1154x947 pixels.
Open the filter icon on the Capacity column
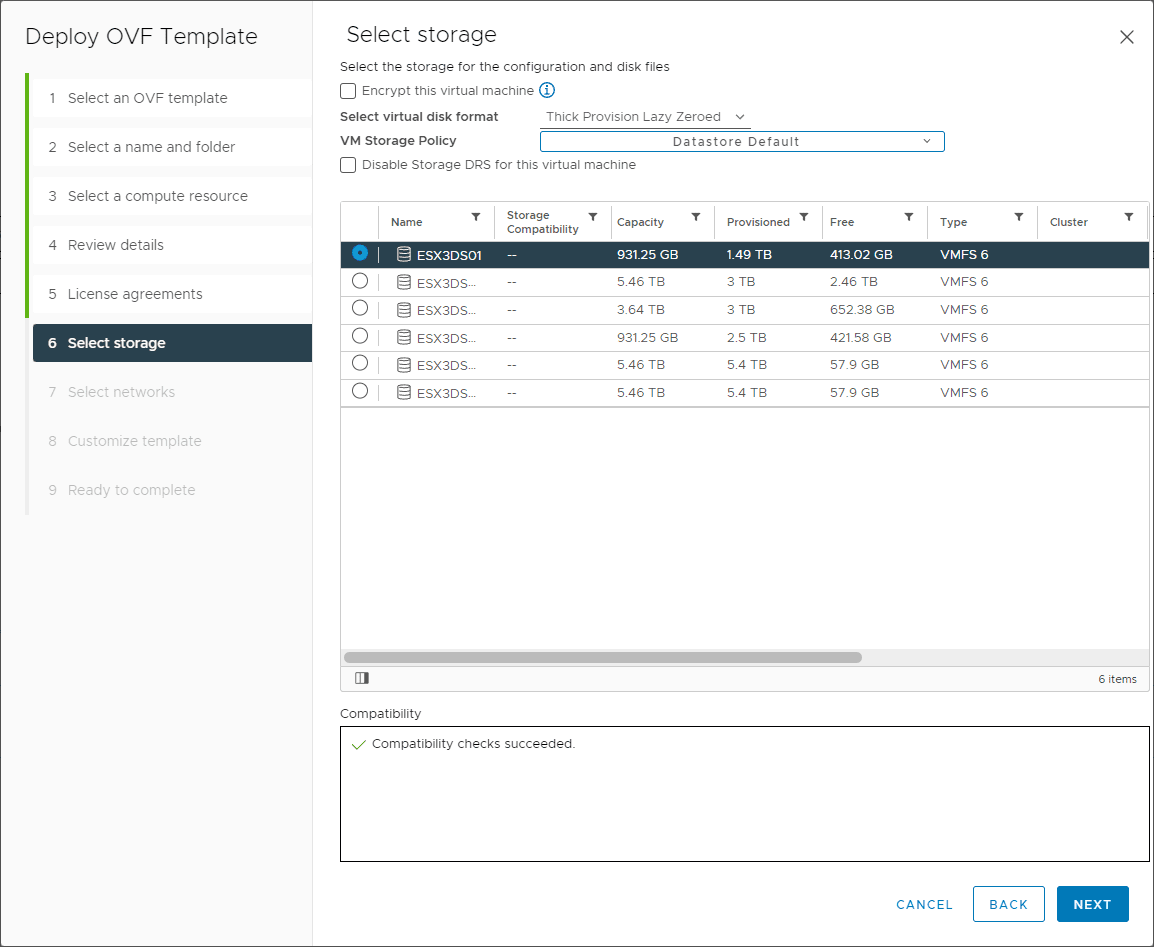(x=696, y=216)
